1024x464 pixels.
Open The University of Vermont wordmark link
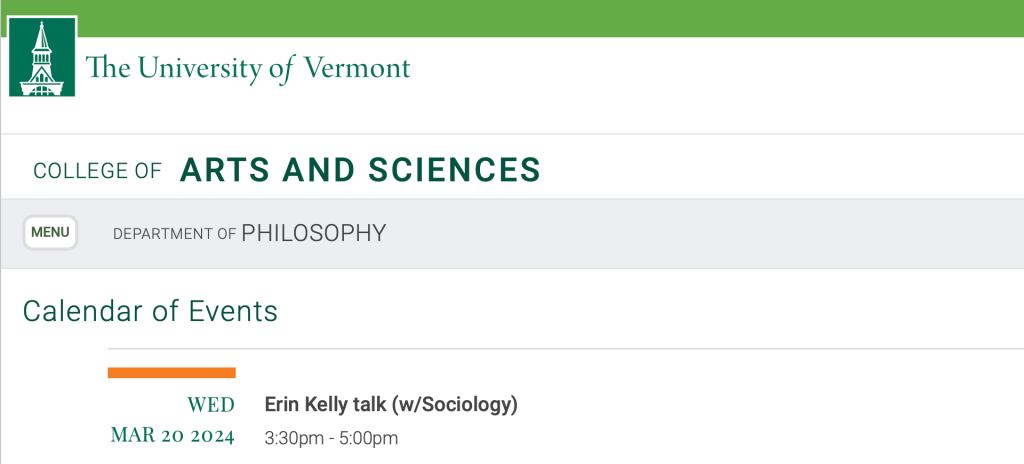[x=248, y=68]
